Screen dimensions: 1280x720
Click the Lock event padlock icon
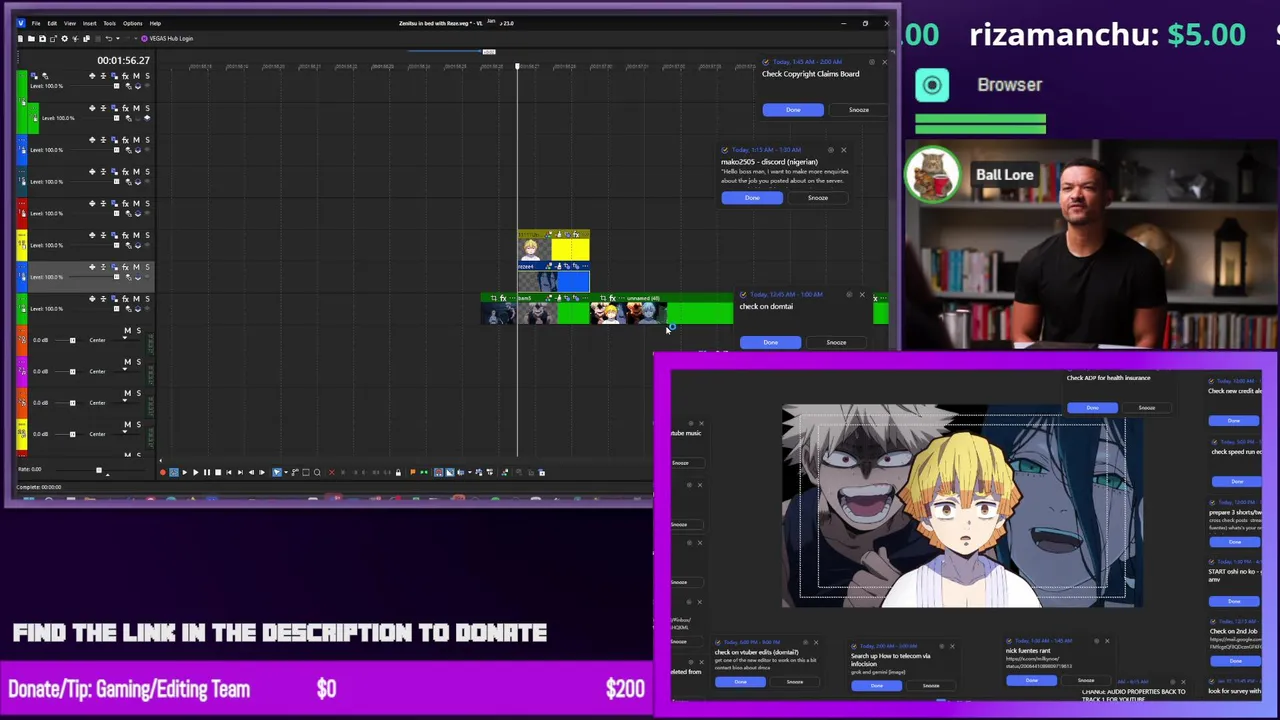click(x=398, y=472)
